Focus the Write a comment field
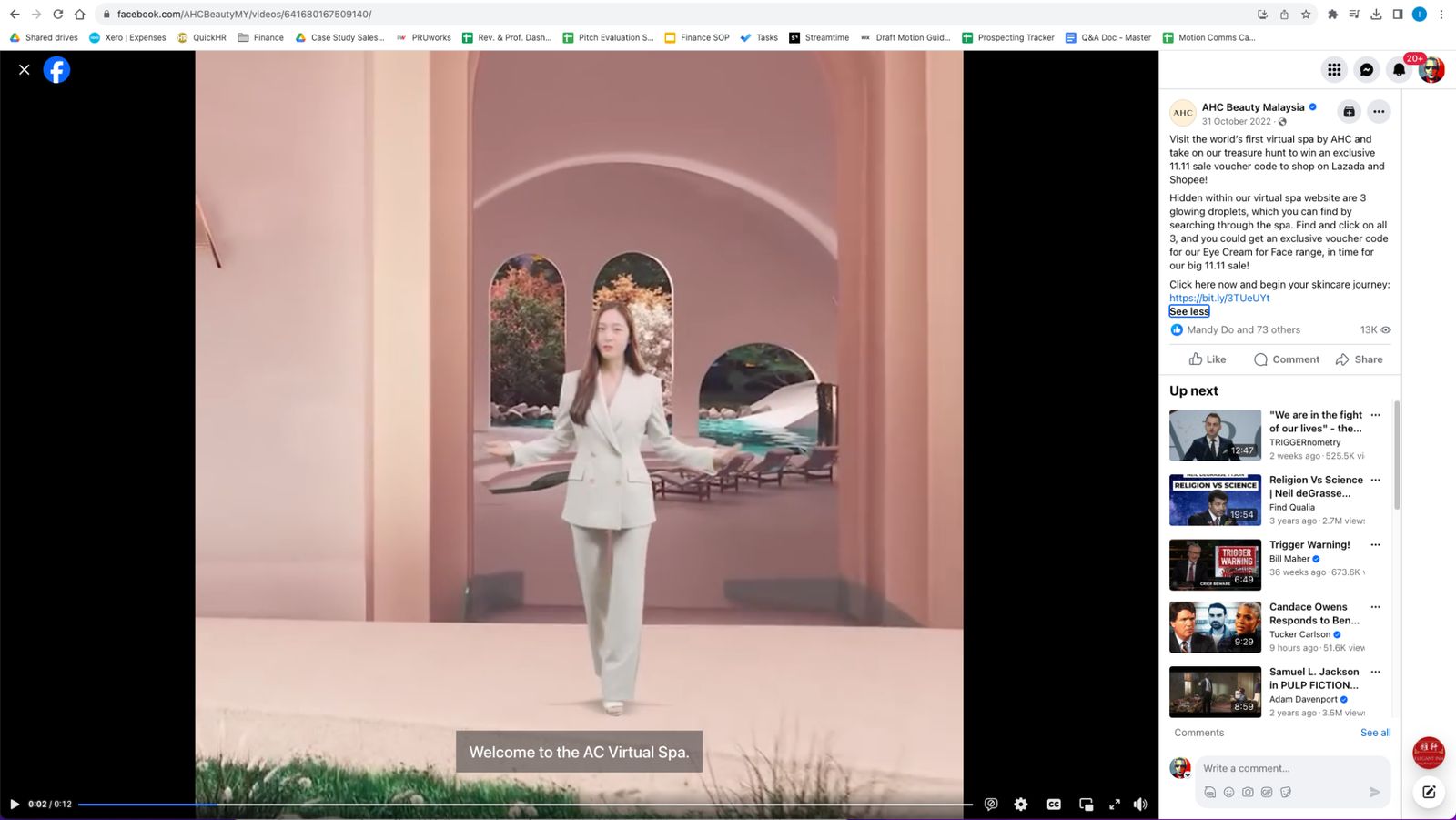 click(1292, 768)
